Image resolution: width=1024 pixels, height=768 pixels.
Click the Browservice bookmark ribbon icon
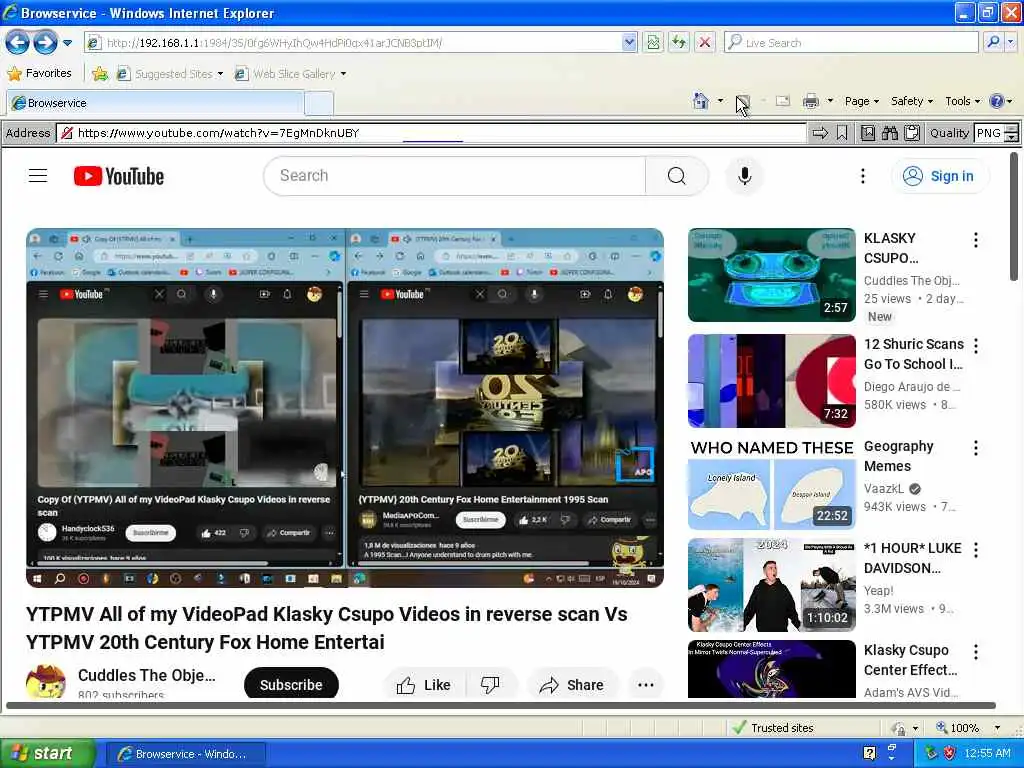842,133
